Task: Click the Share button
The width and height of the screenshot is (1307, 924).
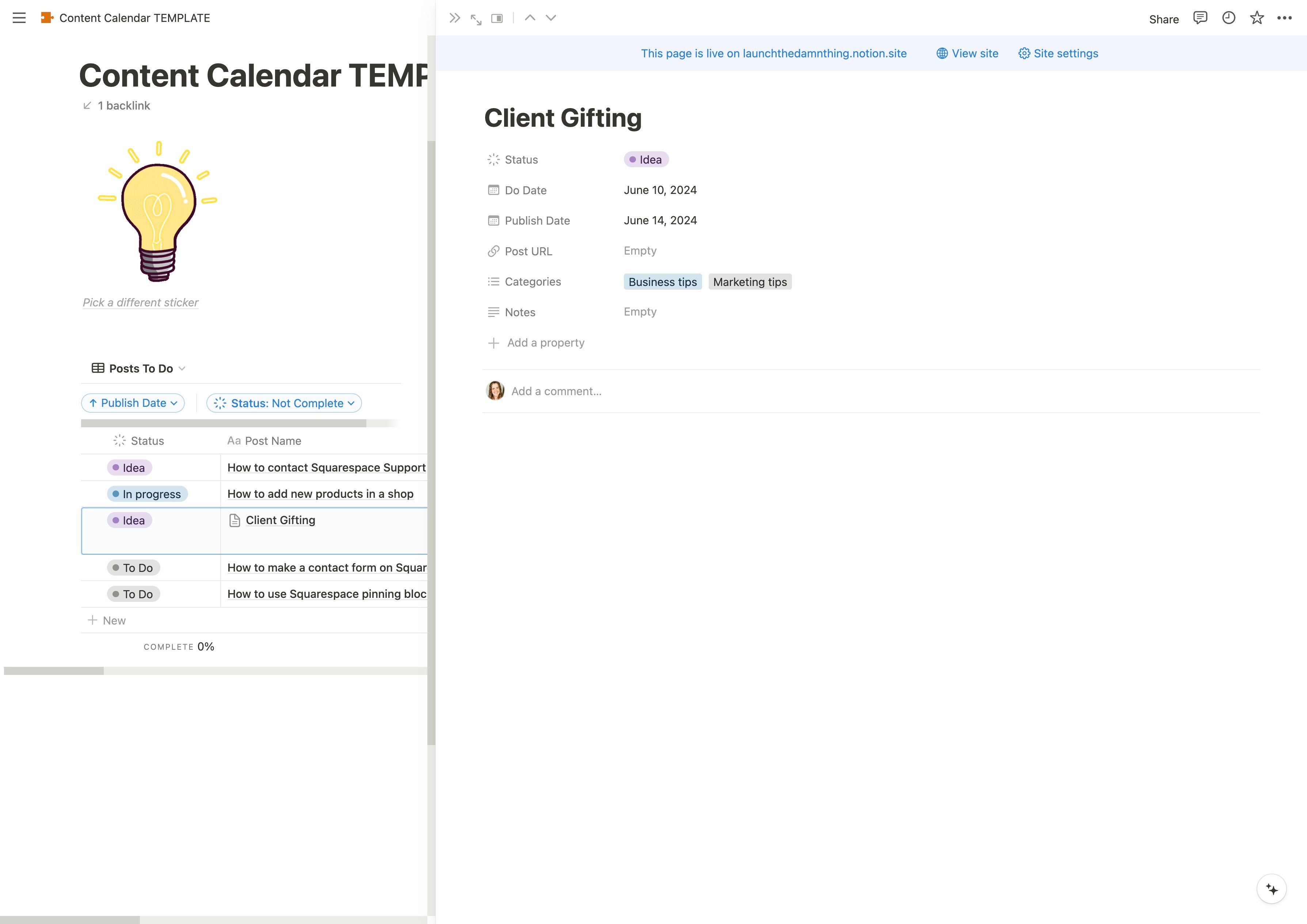Action: click(1163, 19)
